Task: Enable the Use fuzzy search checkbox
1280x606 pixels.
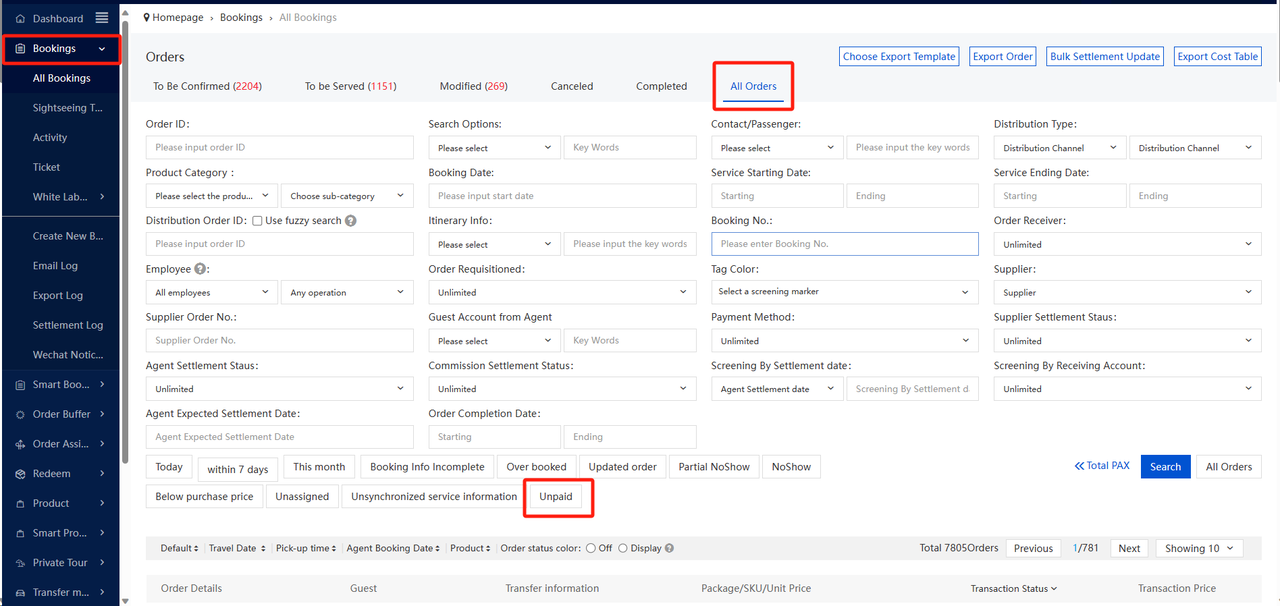Action: pos(258,221)
